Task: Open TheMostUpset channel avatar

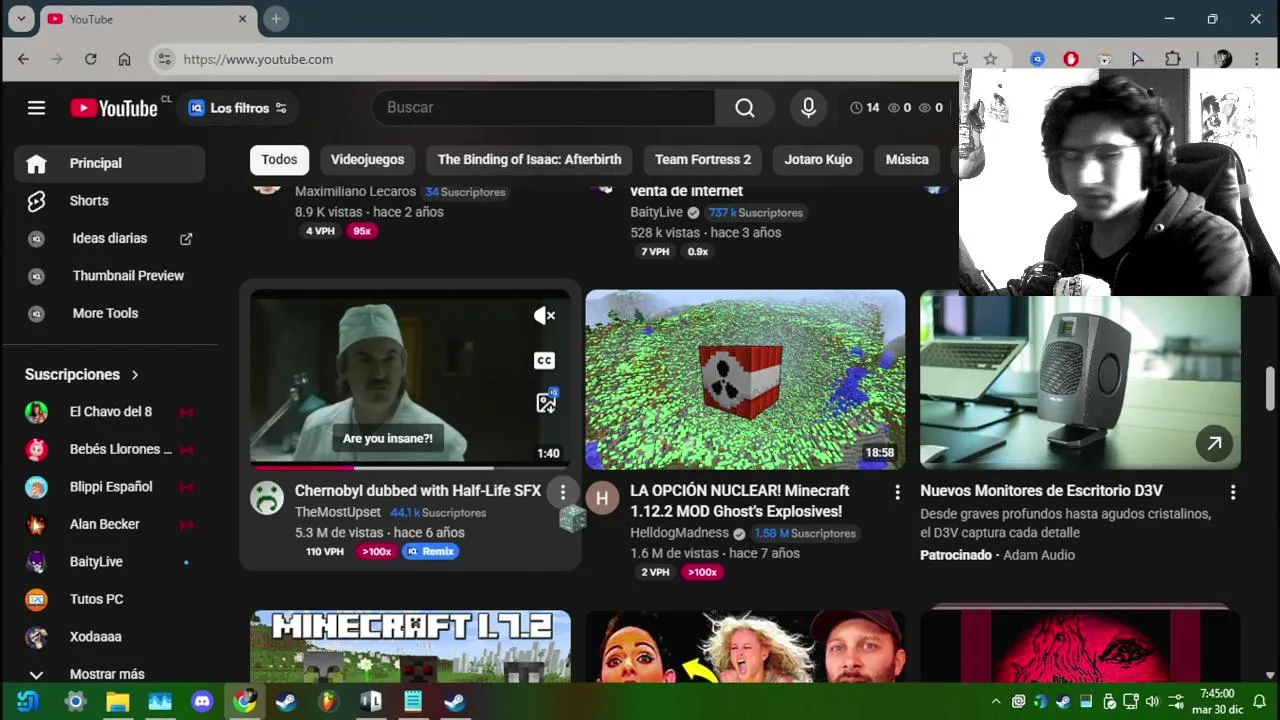Action: pos(267,497)
